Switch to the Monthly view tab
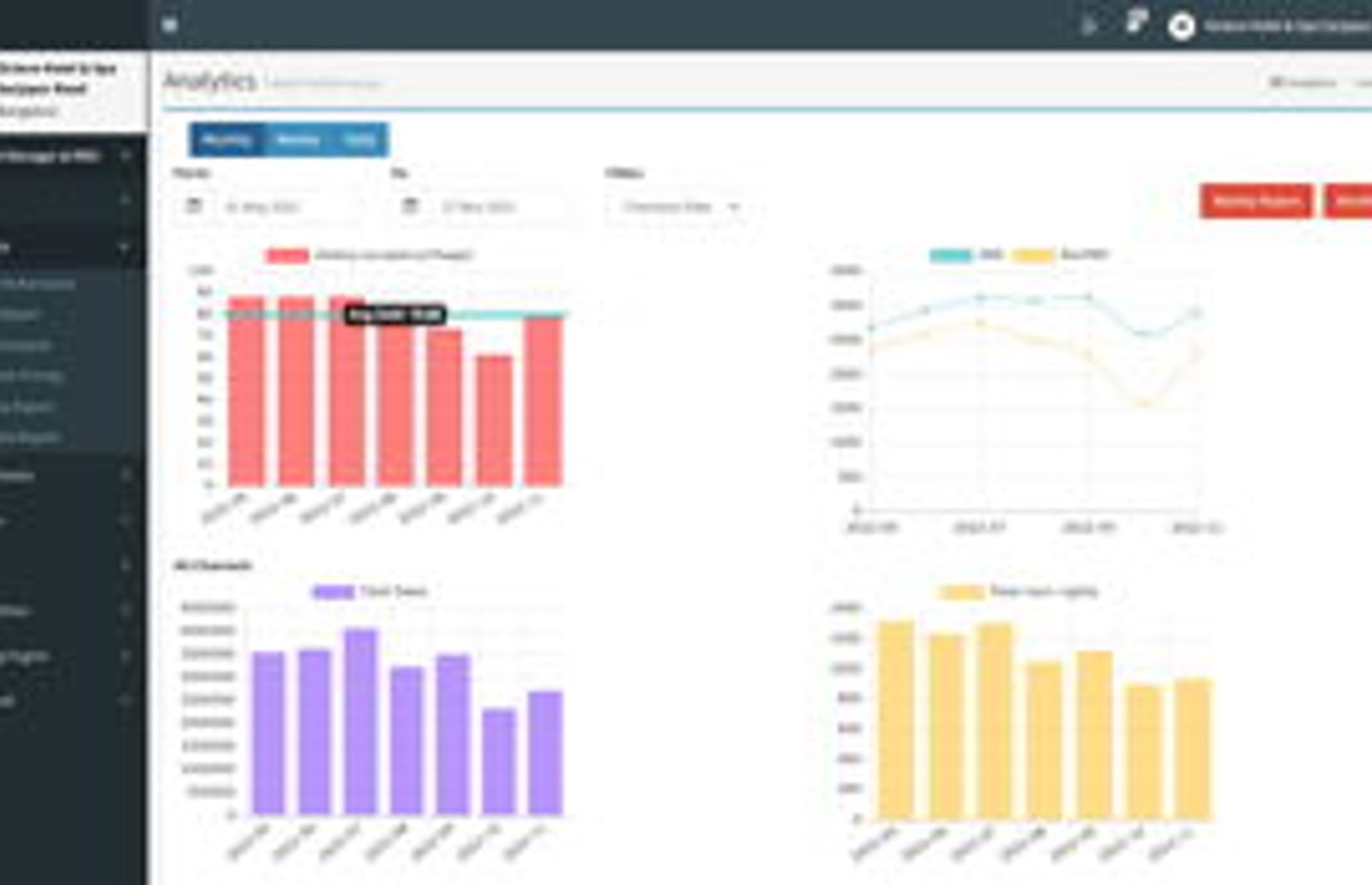The height and width of the screenshot is (885, 1372). click(227, 140)
